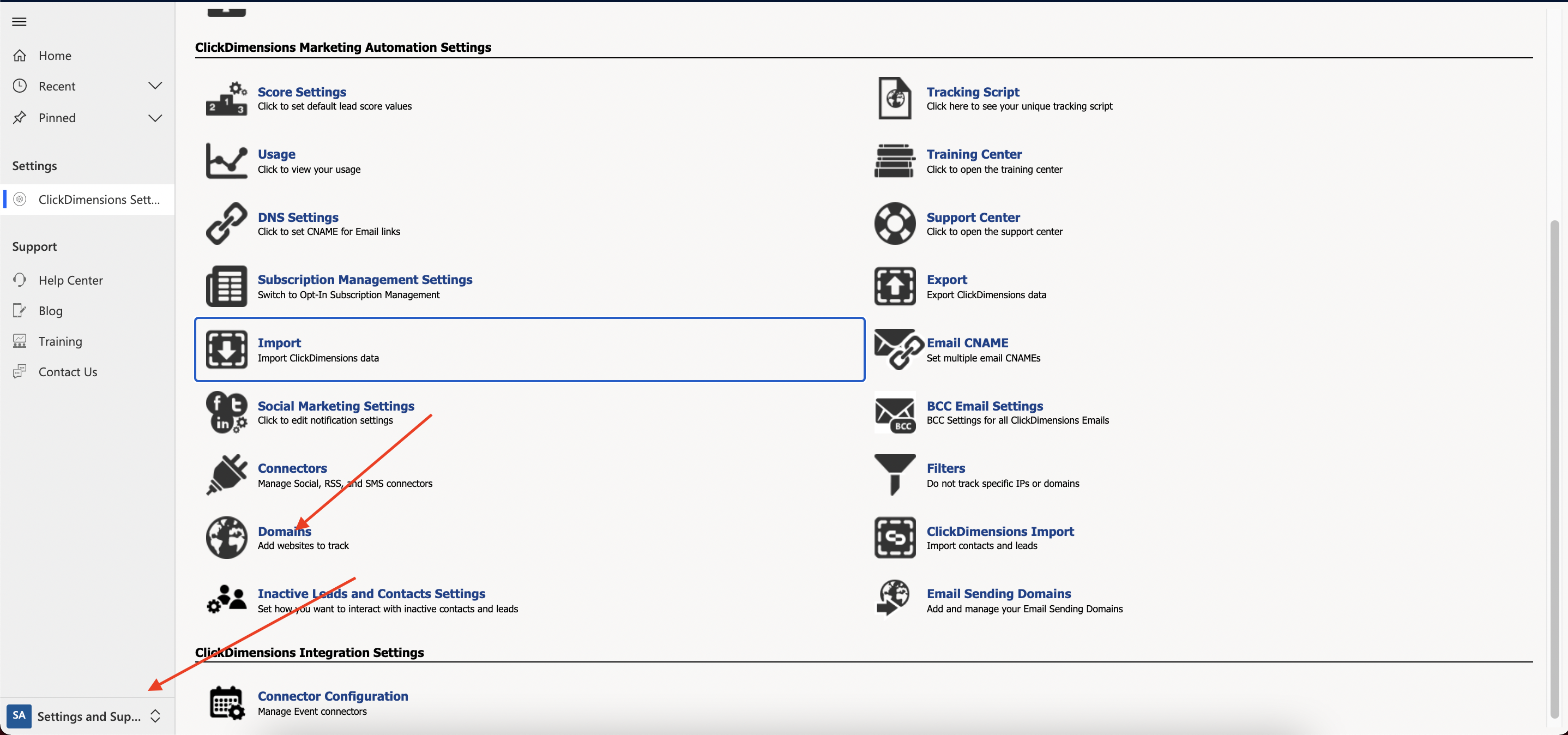Click the Import download arrow icon
This screenshot has height=735, width=1568.
[x=226, y=350]
